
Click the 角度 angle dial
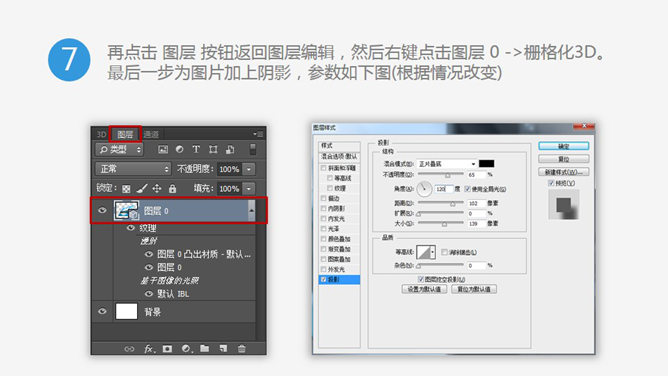click(x=424, y=189)
